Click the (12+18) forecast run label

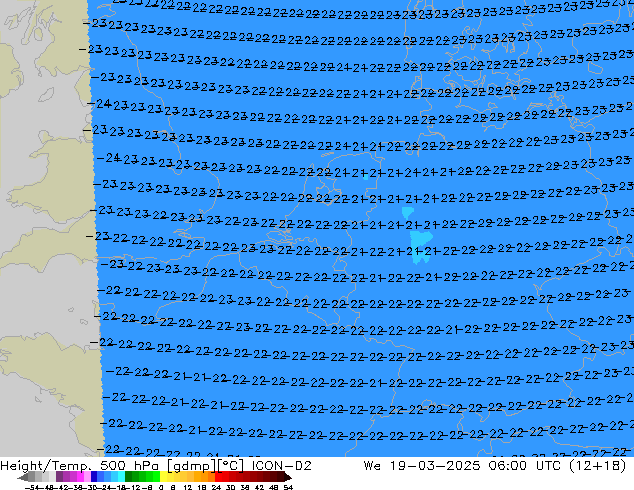coord(597,466)
